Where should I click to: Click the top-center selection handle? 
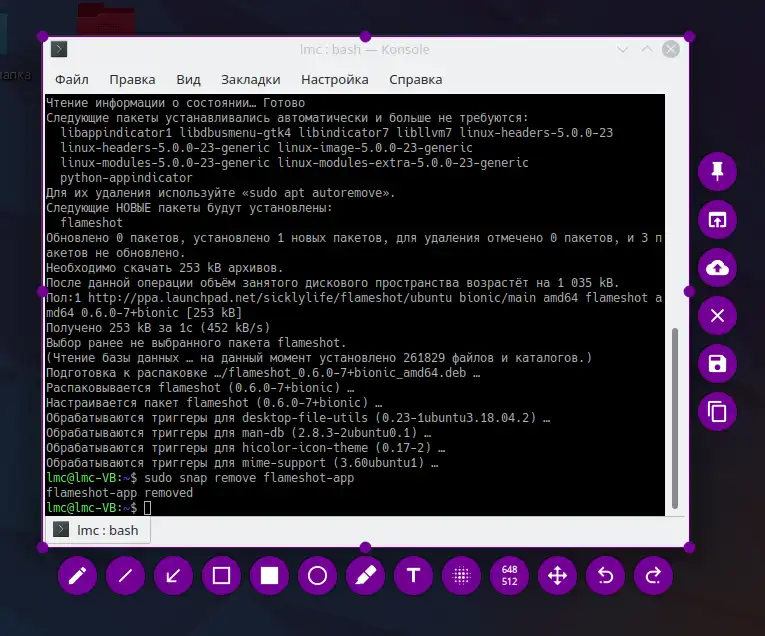365,37
